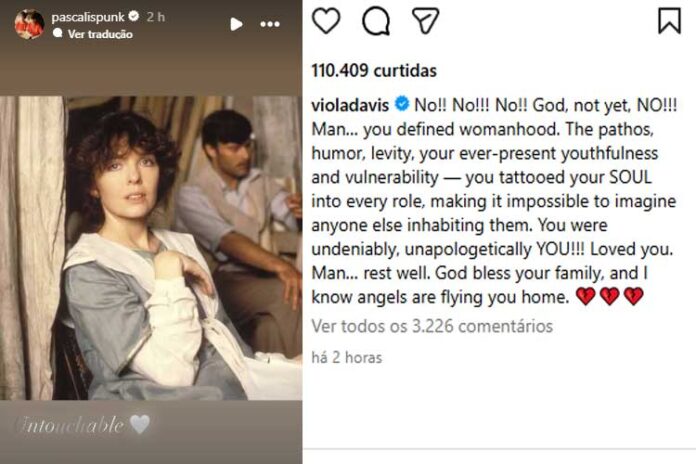
Task: Open comments with the speech bubble icon
Action: click(x=376, y=21)
